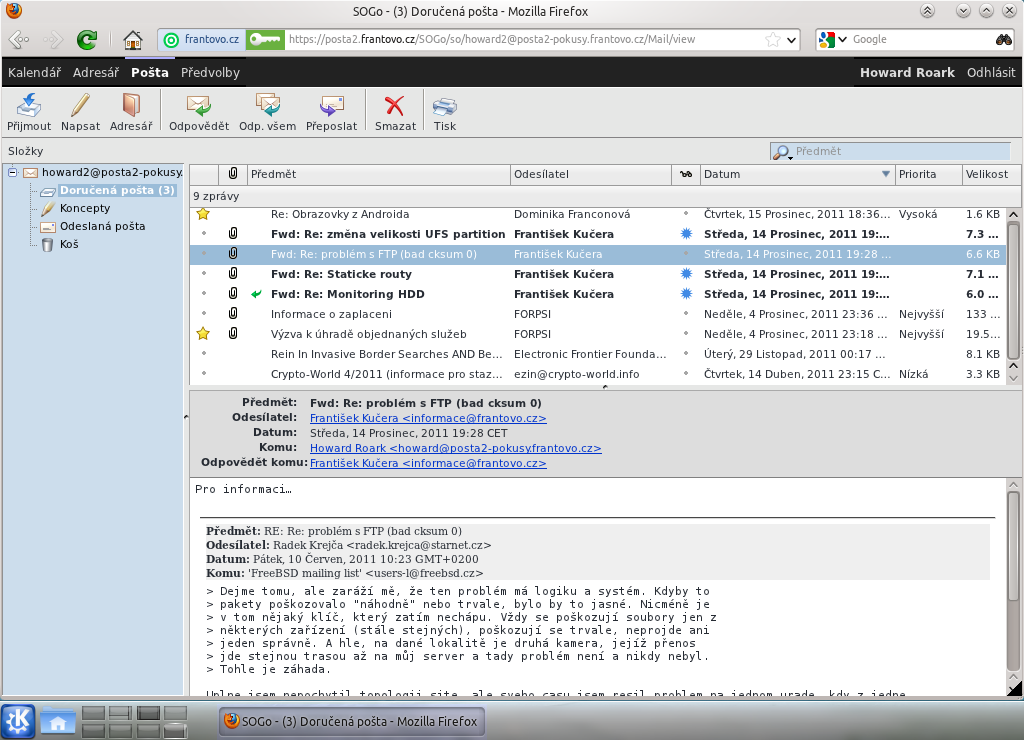The height and width of the screenshot is (740, 1024).
Task: Open the Adresář address book toolbar icon
Action: 131,106
